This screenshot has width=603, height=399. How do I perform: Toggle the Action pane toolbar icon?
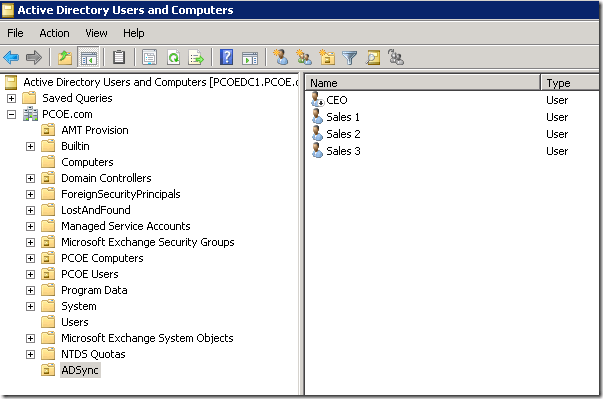[x=250, y=58]
